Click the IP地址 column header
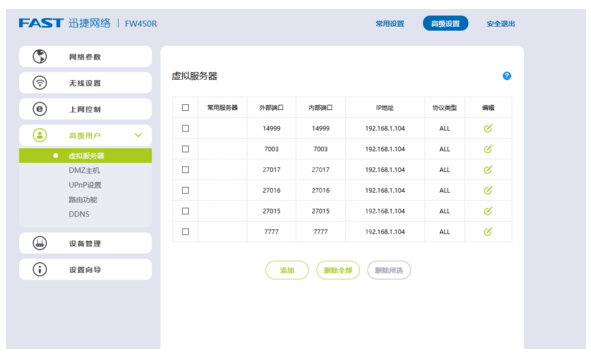Image resolution: width=591 pixels, height=364 pixels. tap(385, 108)
